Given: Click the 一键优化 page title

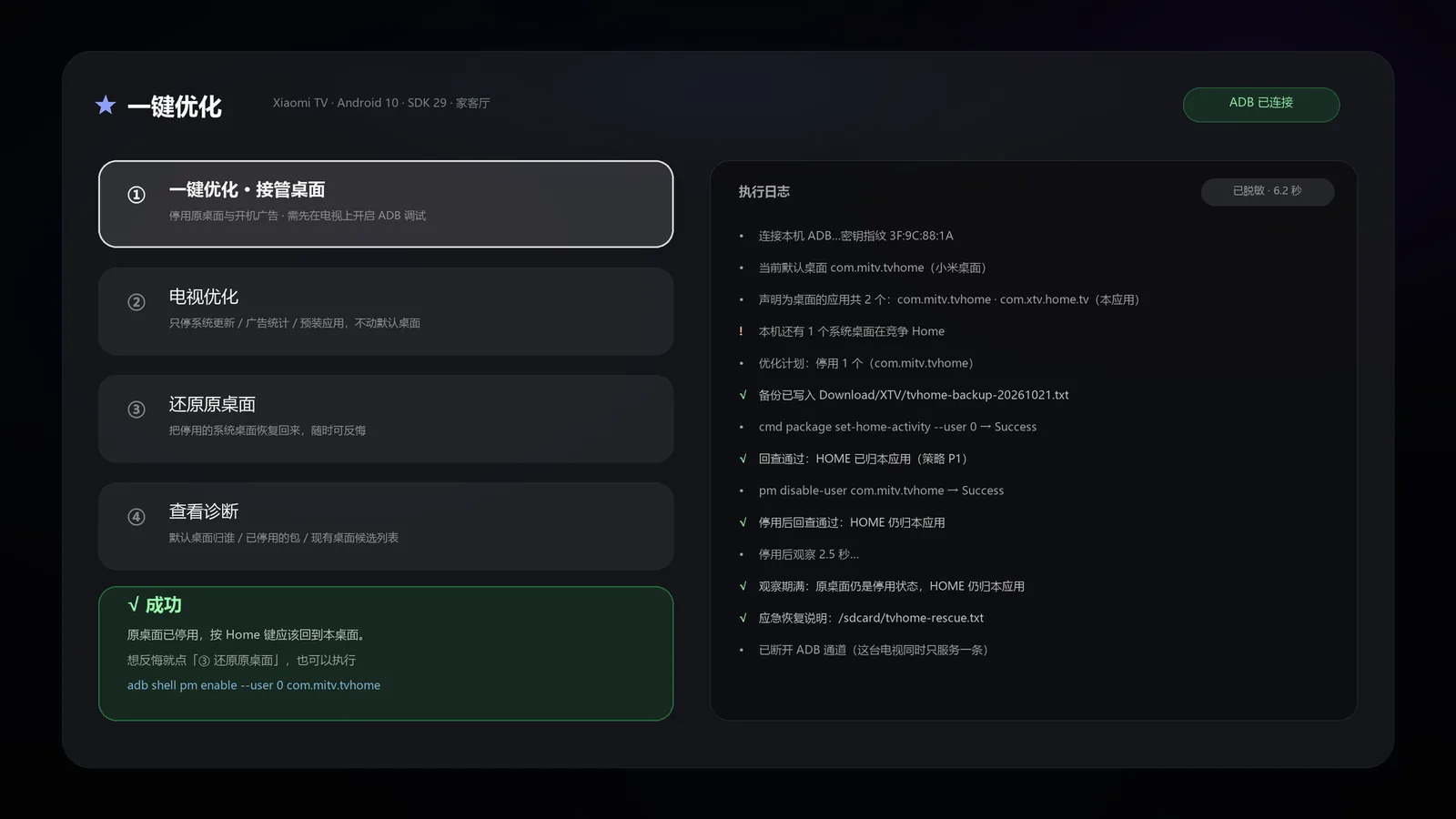Looking at the screenshot, I should click(x=175, y=106).
